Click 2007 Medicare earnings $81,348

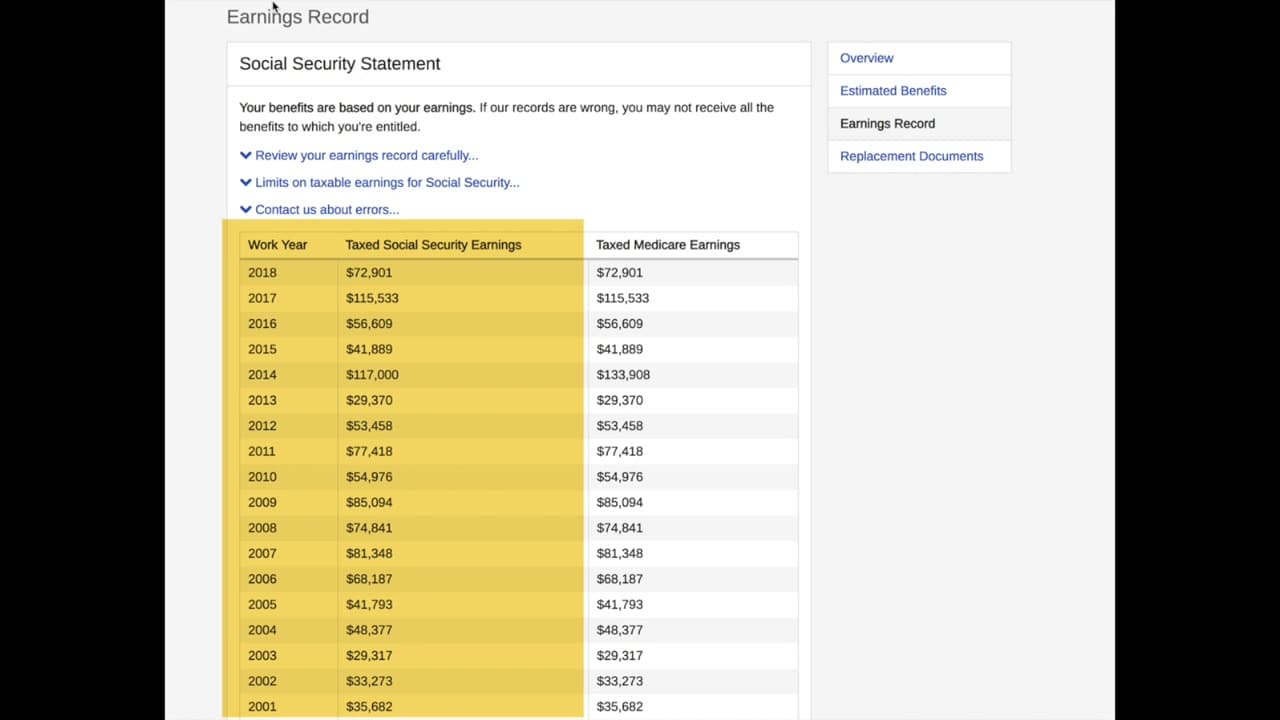pos(620,553)
